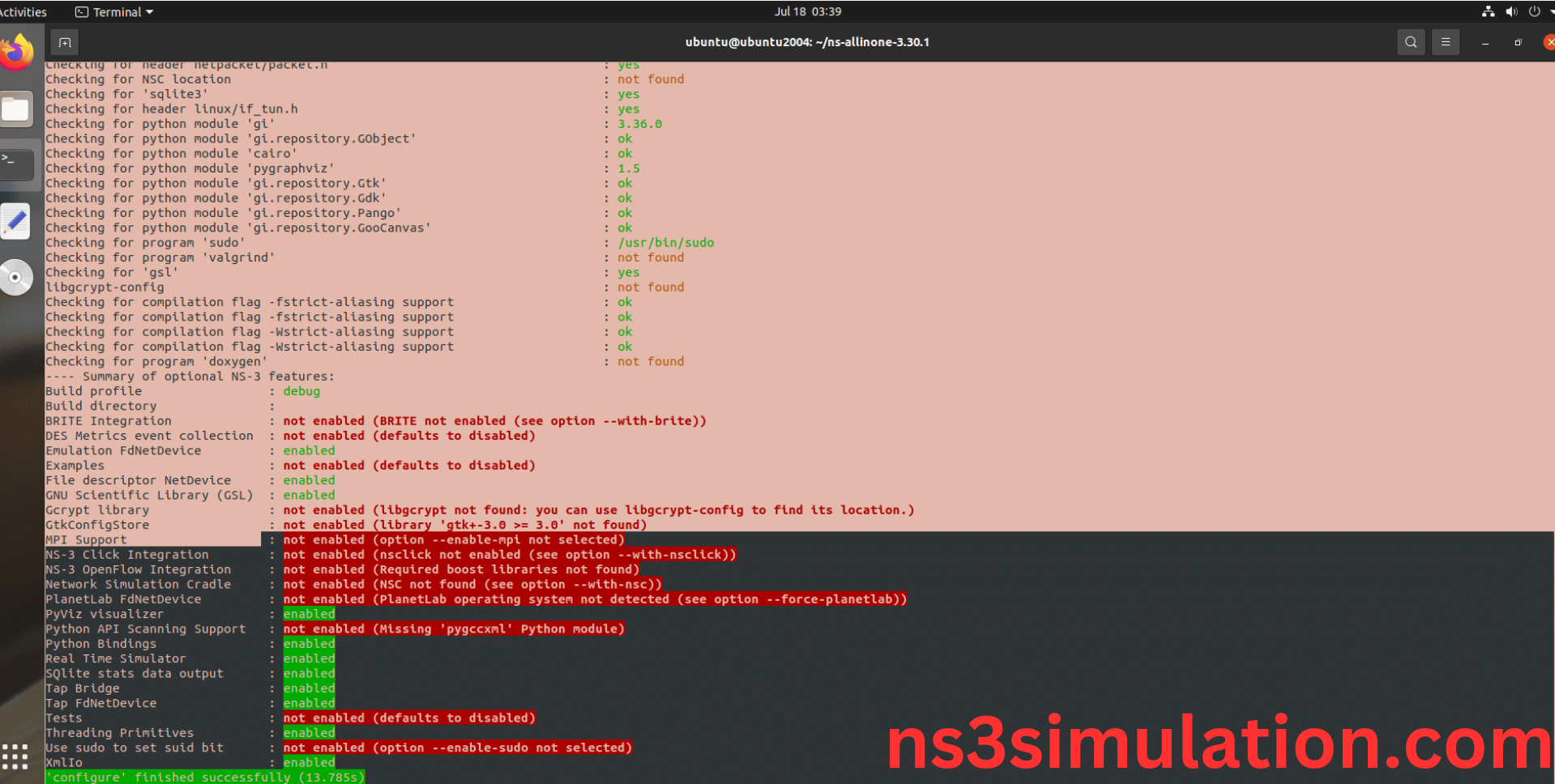Open terminal search magnifier
This screenshot has height=784, width=1555.
pyautogui.click(x=1411, y=42)
